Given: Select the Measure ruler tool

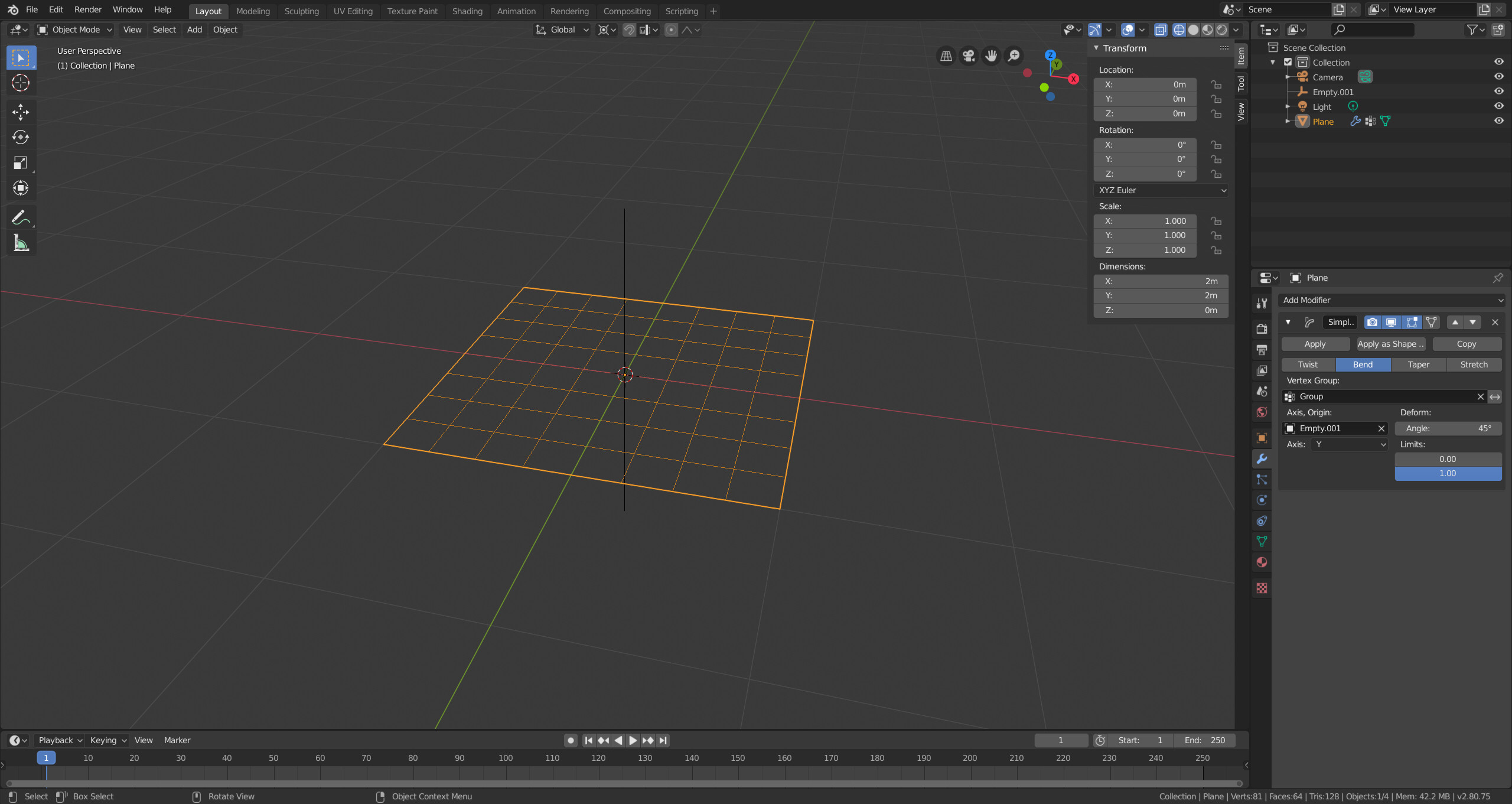Looking at the screenshot, I should click(21, 243).
